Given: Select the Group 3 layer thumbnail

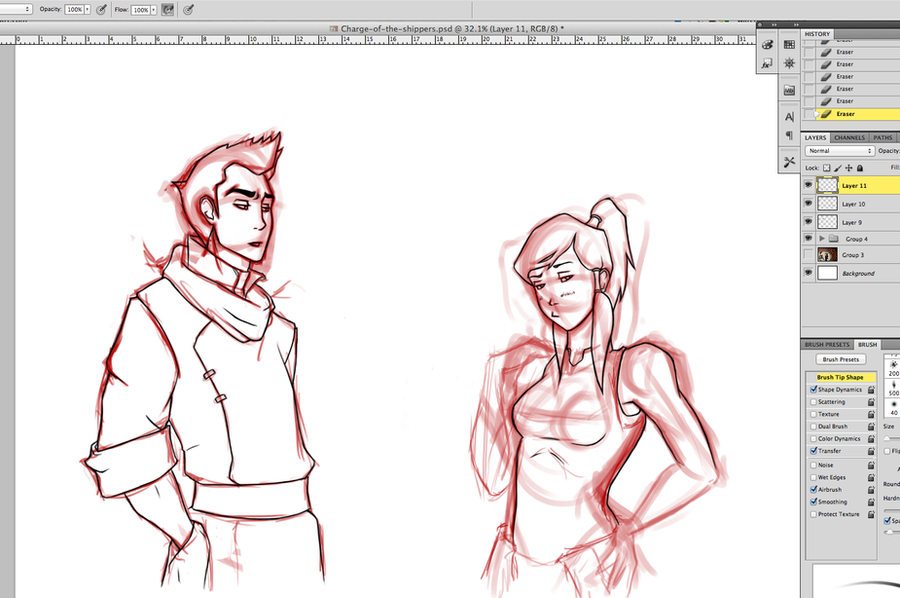Looking at the screenshot, I should [x=827, y=254].
